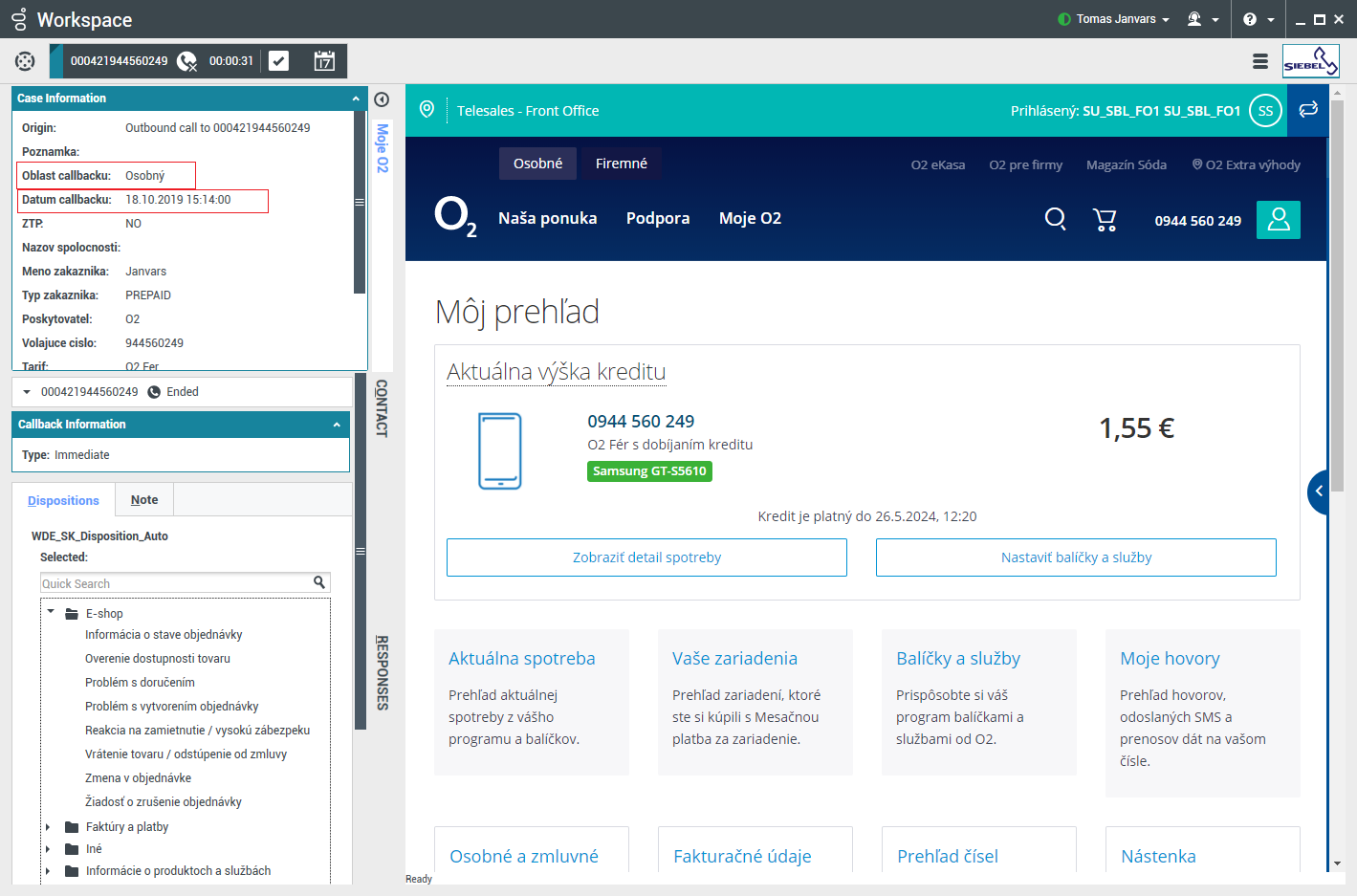
Task: Click the blue side drawer chevron
Action: tap(1318, 492)
